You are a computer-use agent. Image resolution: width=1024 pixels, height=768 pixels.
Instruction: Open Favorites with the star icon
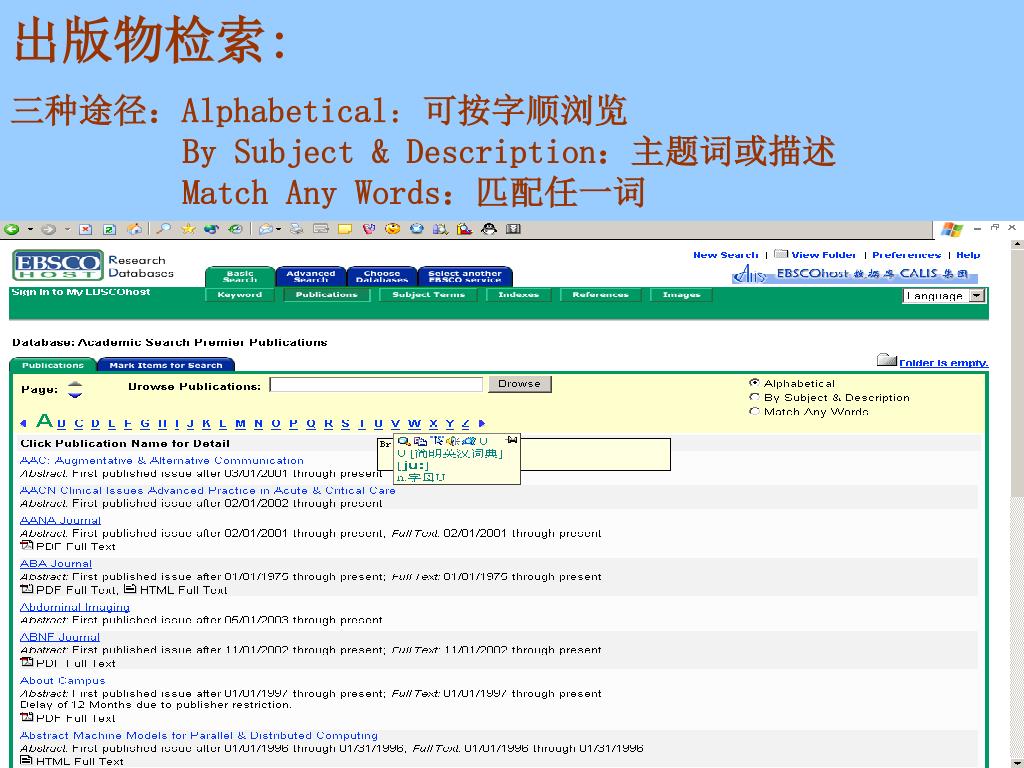(x=188, y=229)
